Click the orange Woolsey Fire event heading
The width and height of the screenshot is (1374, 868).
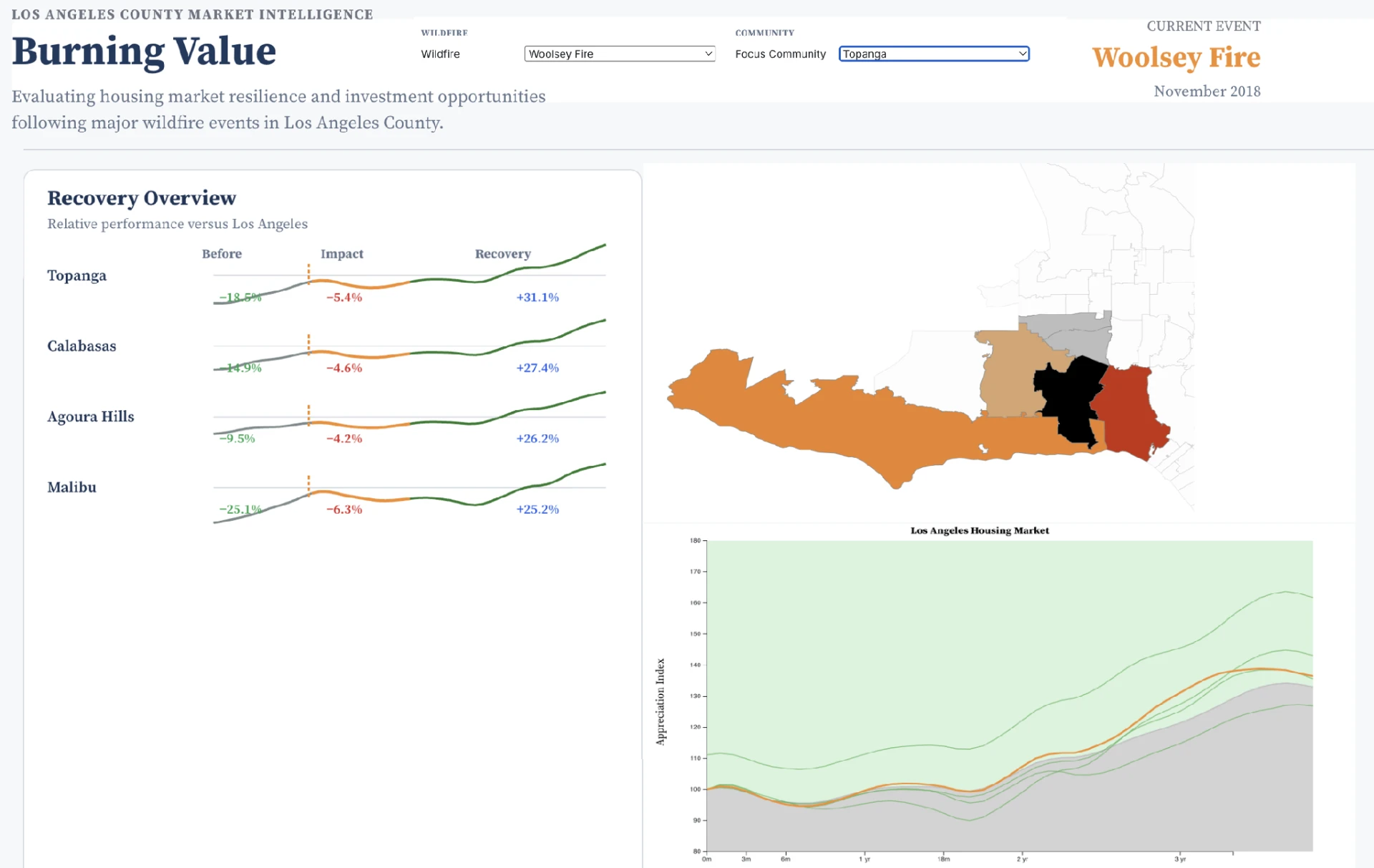point(1176,57)
